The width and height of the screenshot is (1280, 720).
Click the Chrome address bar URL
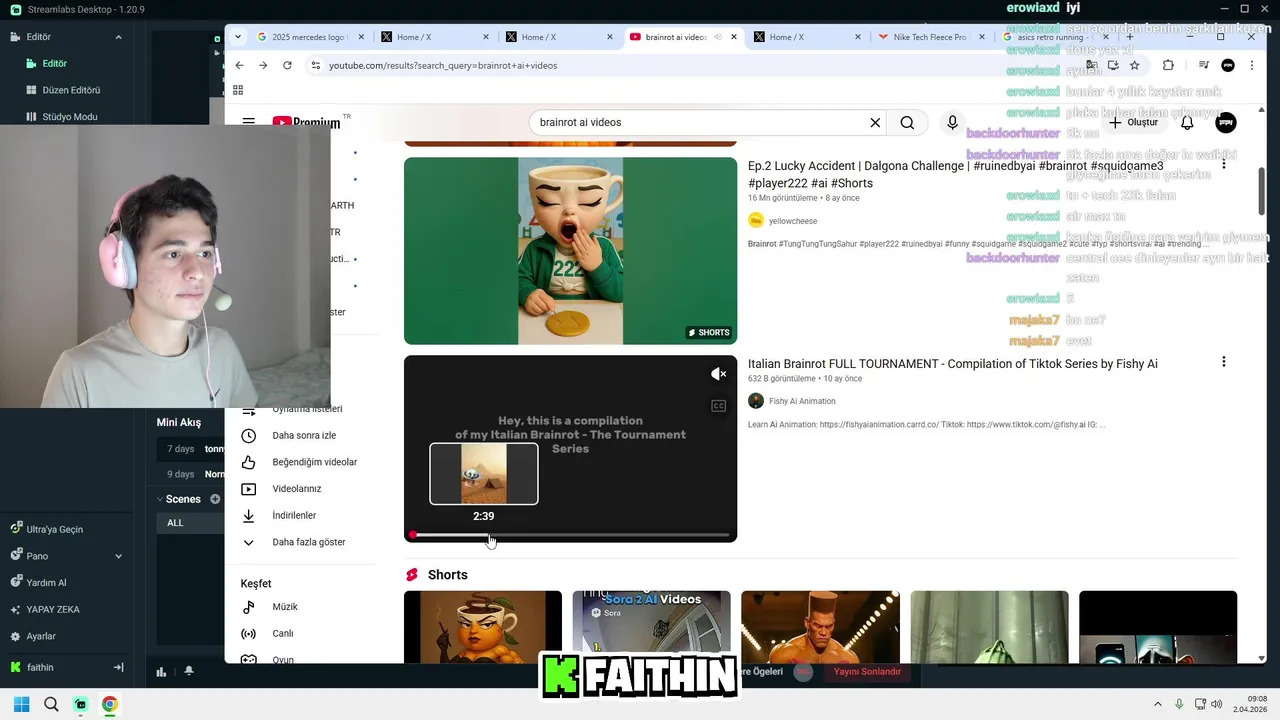[443, 65]
